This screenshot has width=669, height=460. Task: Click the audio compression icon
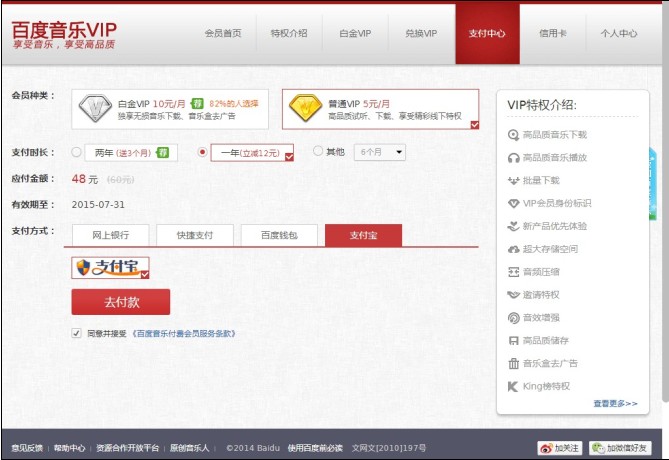tap(513, 272)
